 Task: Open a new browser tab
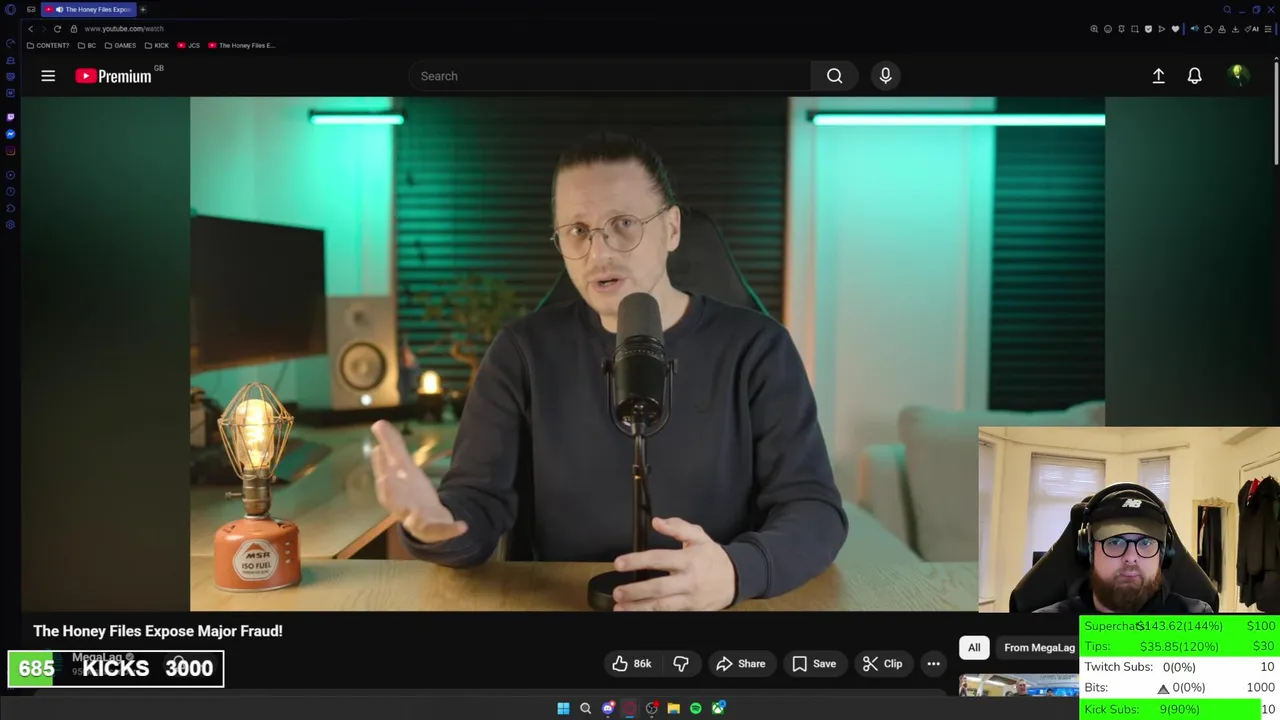coord(142,10)
